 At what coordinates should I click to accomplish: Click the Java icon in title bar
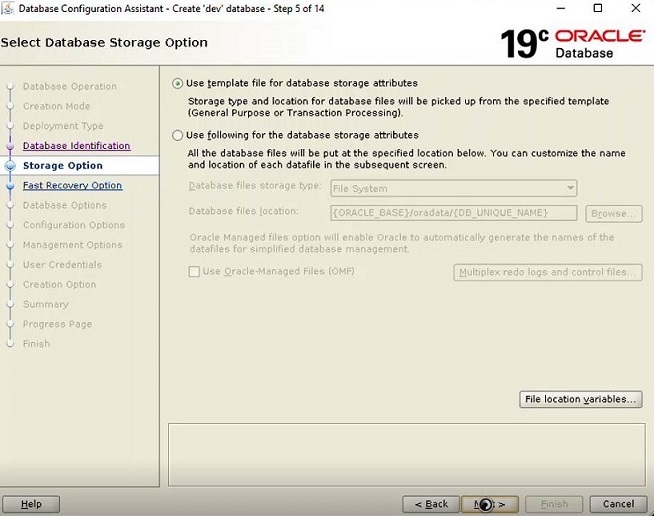8,8
